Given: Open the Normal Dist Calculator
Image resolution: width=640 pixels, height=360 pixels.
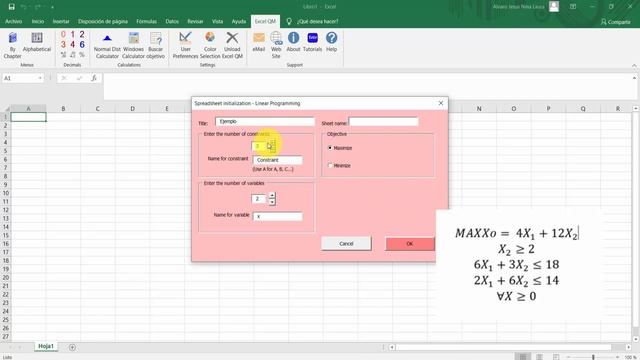Looking at the screenshot, I should [x=107, y=45].
